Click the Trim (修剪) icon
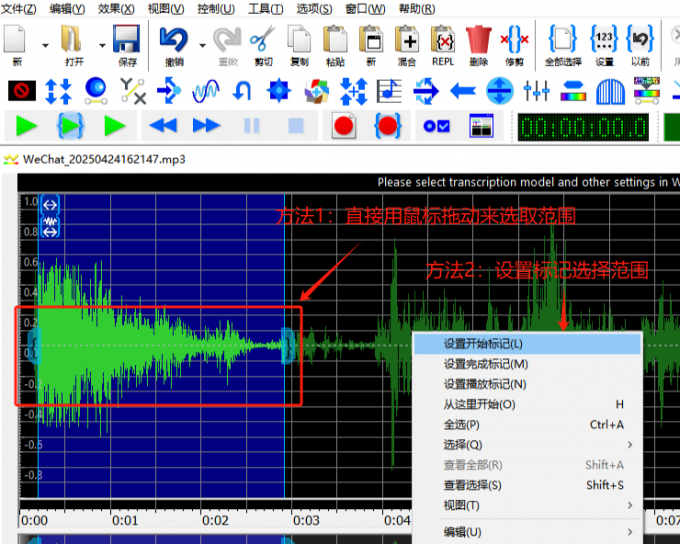The image size is (680, 544). [514, 41]
